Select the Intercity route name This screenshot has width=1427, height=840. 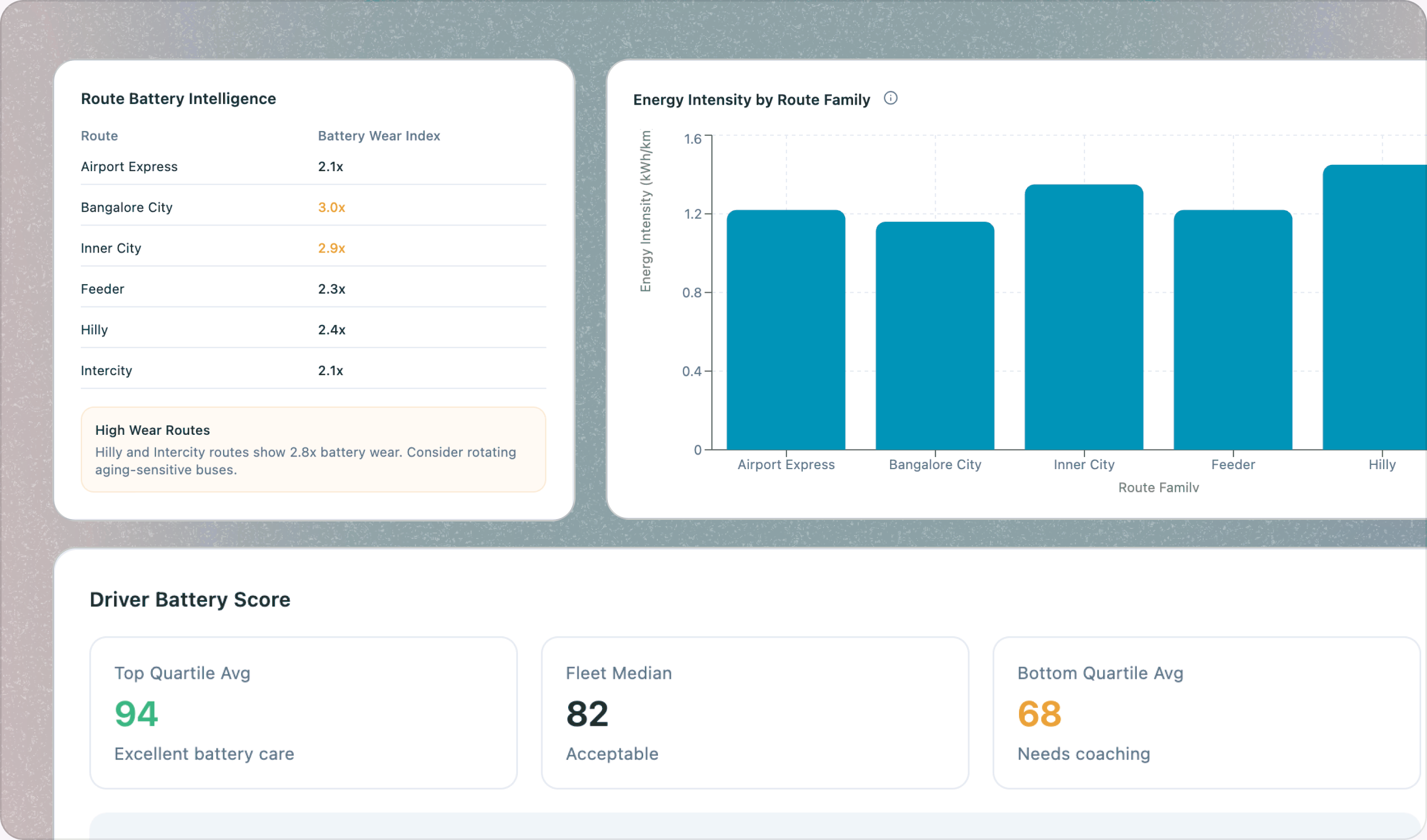(x=106, y=370)
